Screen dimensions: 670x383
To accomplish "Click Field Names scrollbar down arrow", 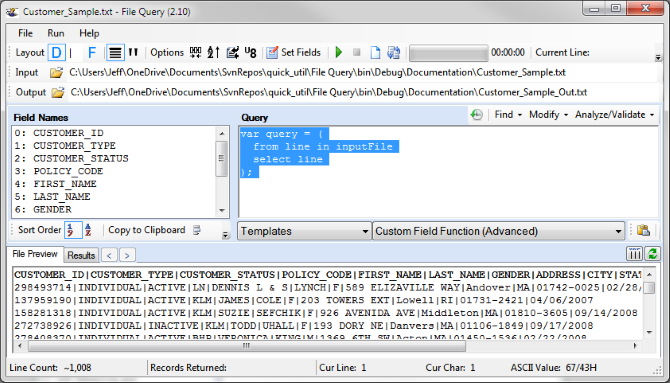I will click(222, 210).
